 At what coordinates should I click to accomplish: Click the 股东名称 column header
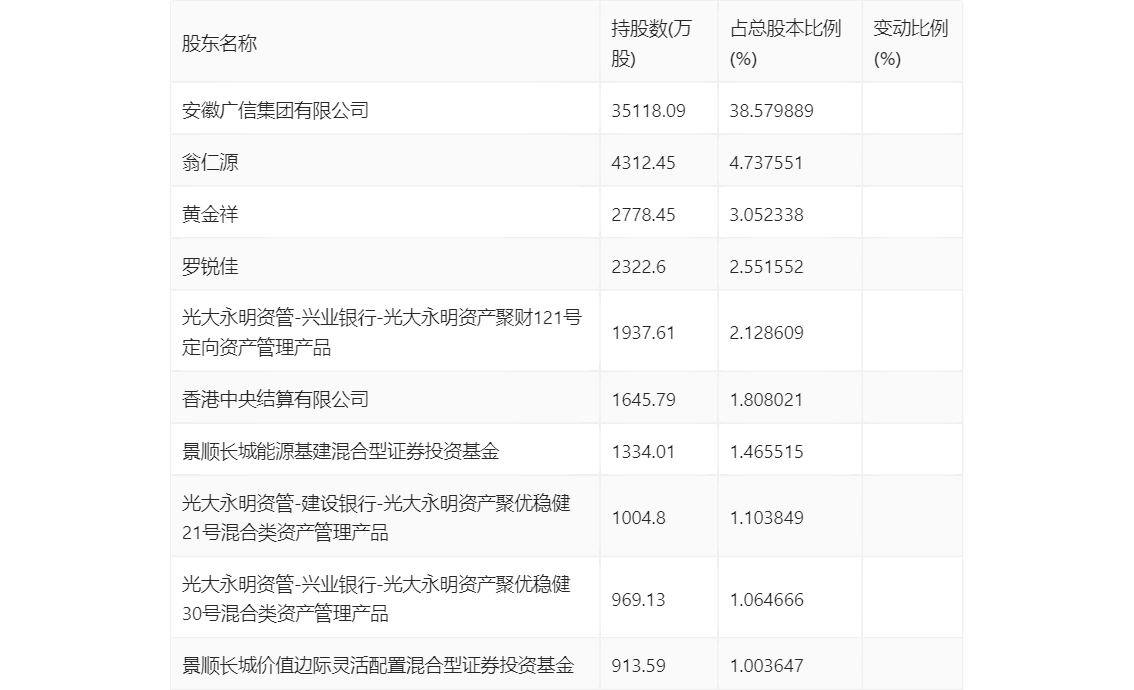pos(219,43)
